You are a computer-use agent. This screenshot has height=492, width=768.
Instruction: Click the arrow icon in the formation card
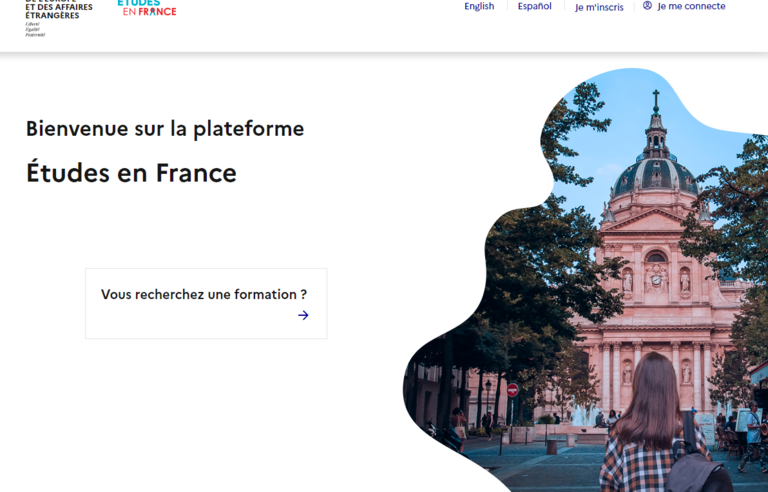[x=303, y=315]
